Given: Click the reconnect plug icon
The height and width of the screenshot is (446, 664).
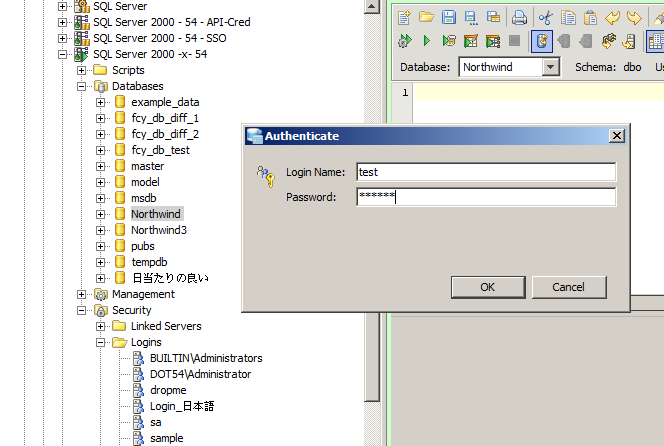Looking at the screenshot, I should (609, 41).
